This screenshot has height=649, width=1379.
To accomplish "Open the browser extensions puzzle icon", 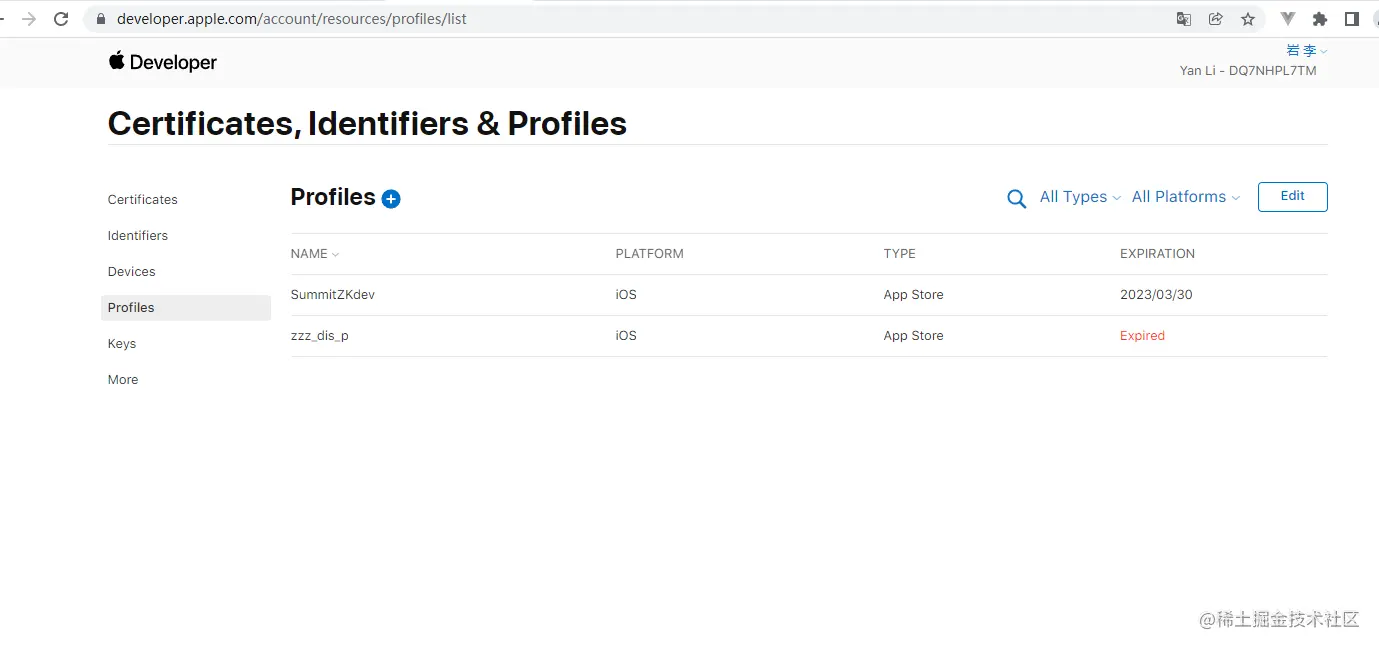I will coord(1319,19).
